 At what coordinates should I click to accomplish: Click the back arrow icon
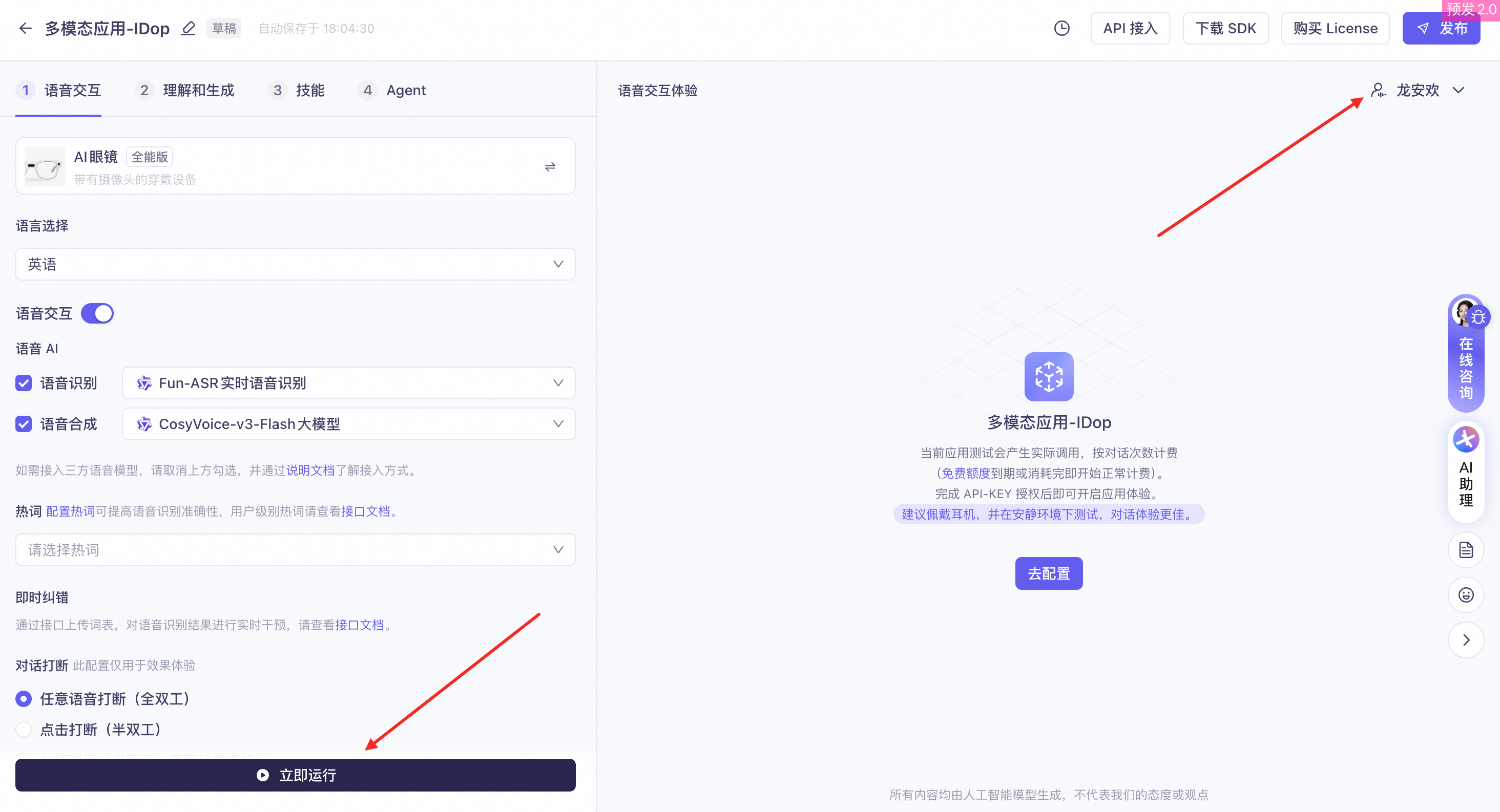click(x=25, y=28)
